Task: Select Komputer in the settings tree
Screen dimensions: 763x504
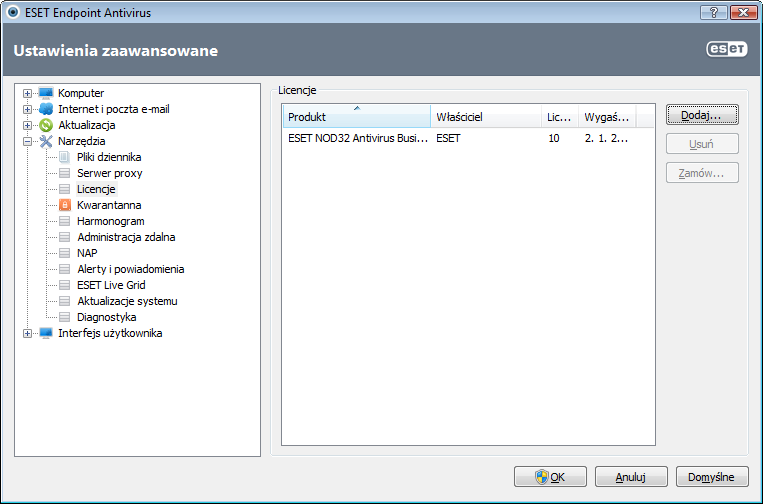Action: tap(81, 93)
